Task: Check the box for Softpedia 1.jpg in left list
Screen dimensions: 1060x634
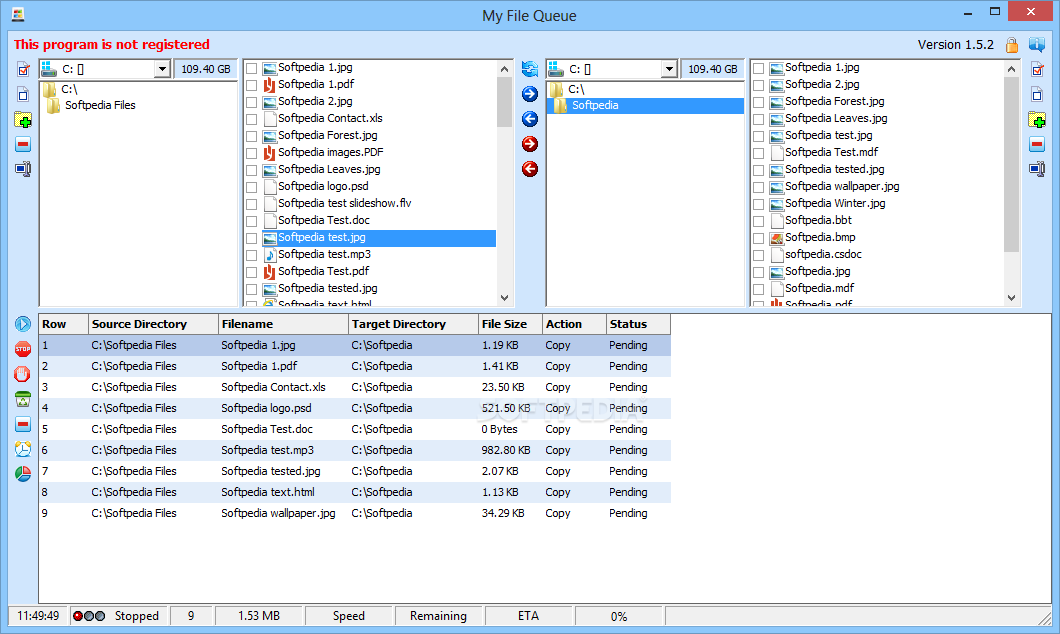Action: point(251,68)
